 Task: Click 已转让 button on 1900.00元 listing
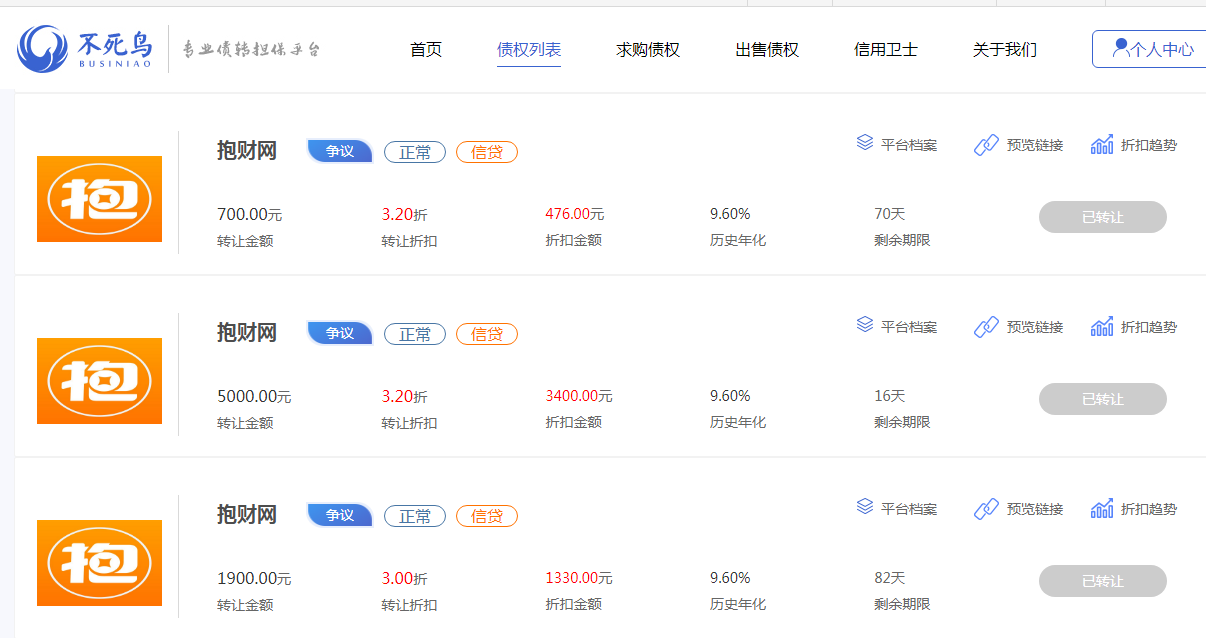pos(1103,581)
